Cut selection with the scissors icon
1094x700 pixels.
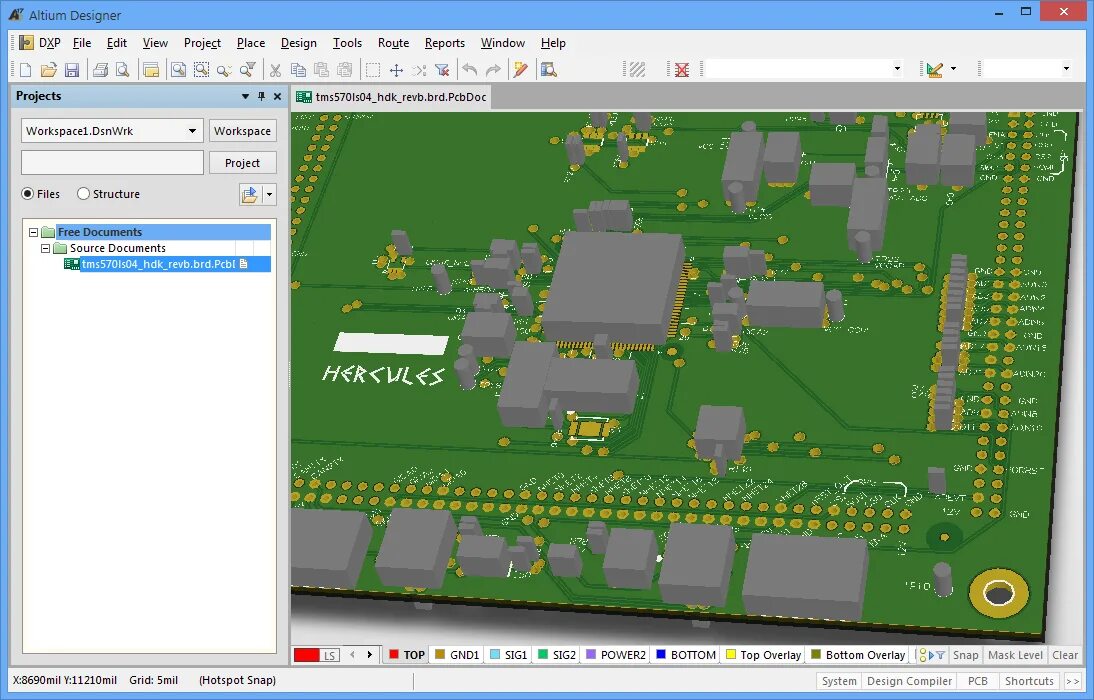point(275,70)
